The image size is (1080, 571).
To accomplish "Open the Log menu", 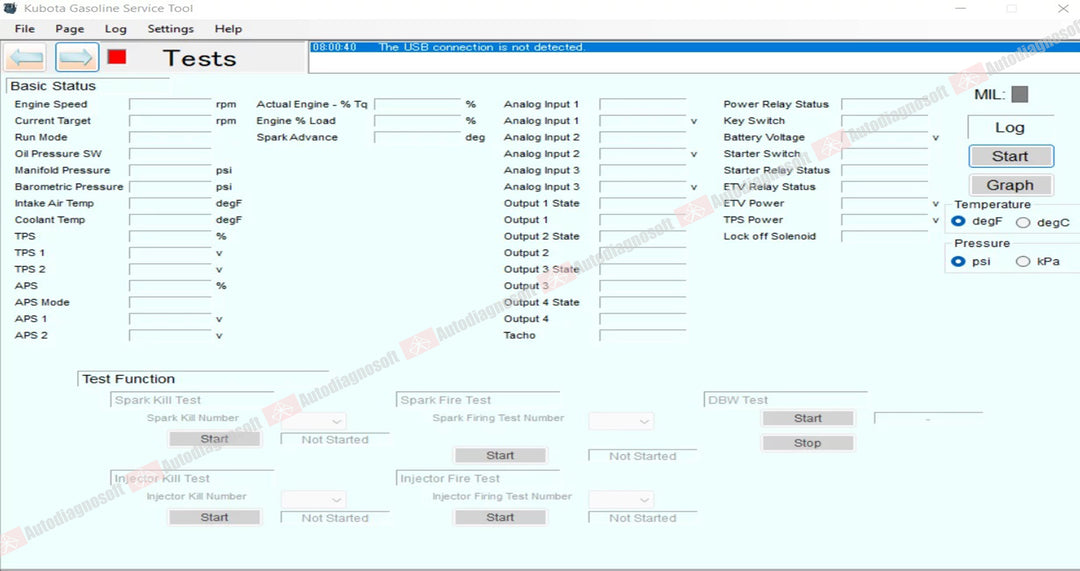I will (x=116, y=29).
